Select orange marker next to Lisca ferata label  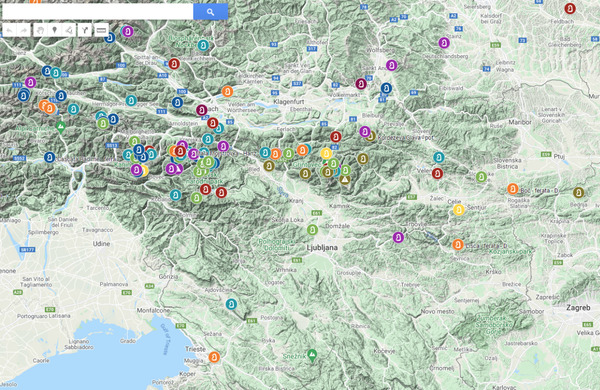click(x=458, y=245)
